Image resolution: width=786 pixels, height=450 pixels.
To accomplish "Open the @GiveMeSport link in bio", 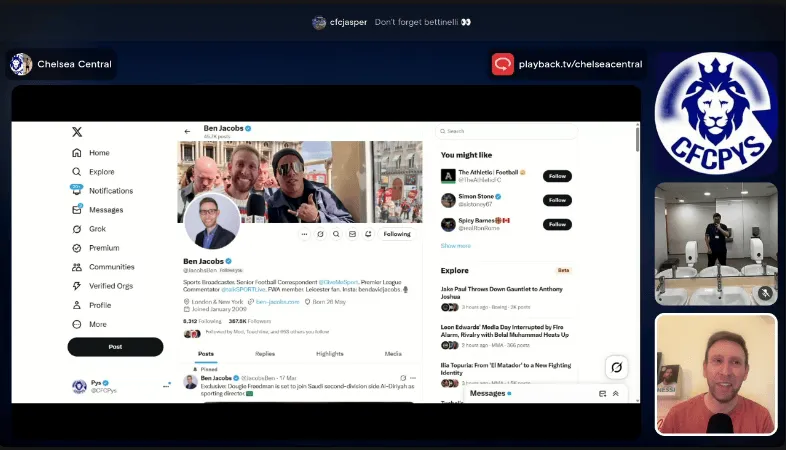I will click(338, 282).
